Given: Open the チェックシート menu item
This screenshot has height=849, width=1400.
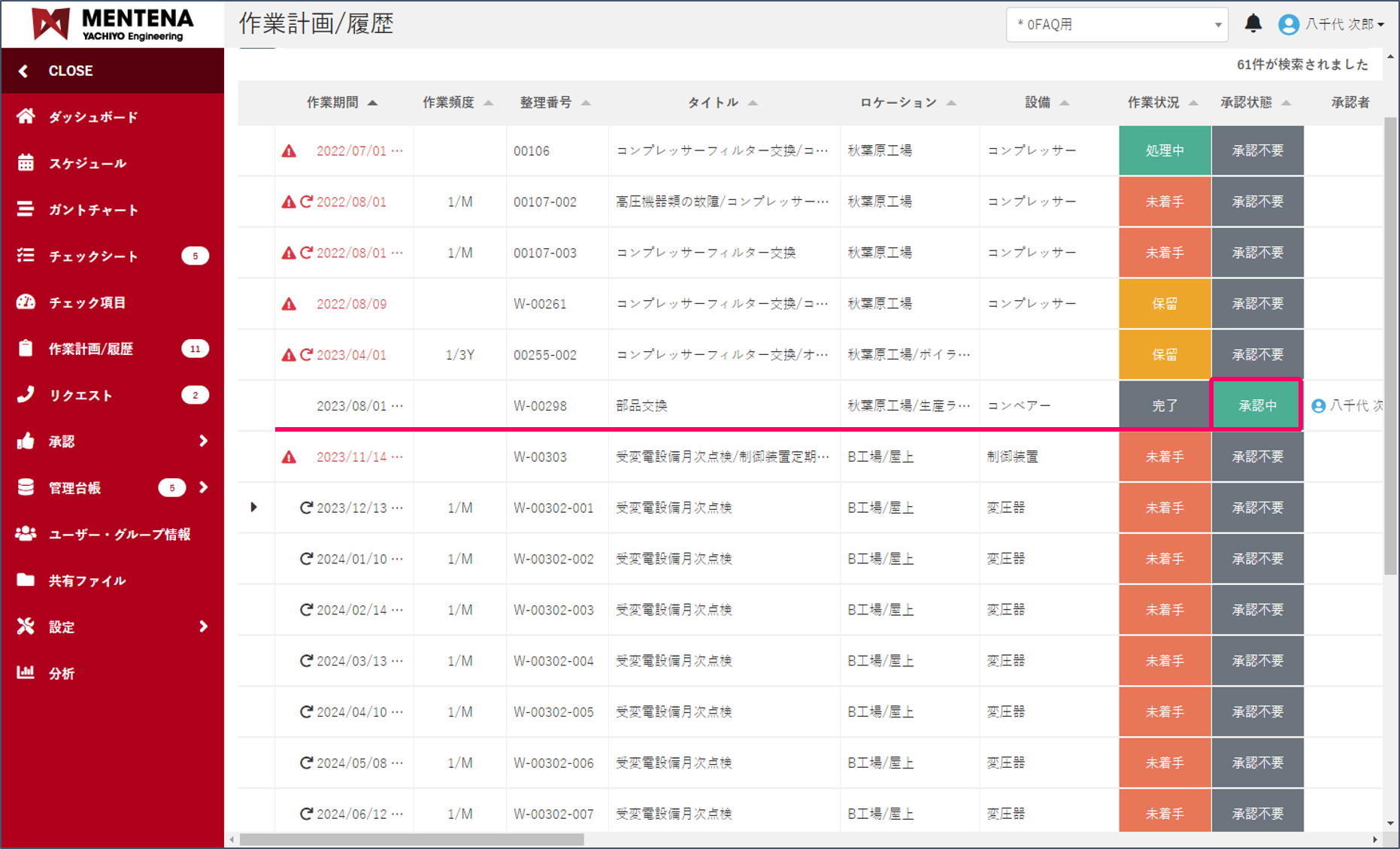Looking at the screenshot, I should coord(93,256).
